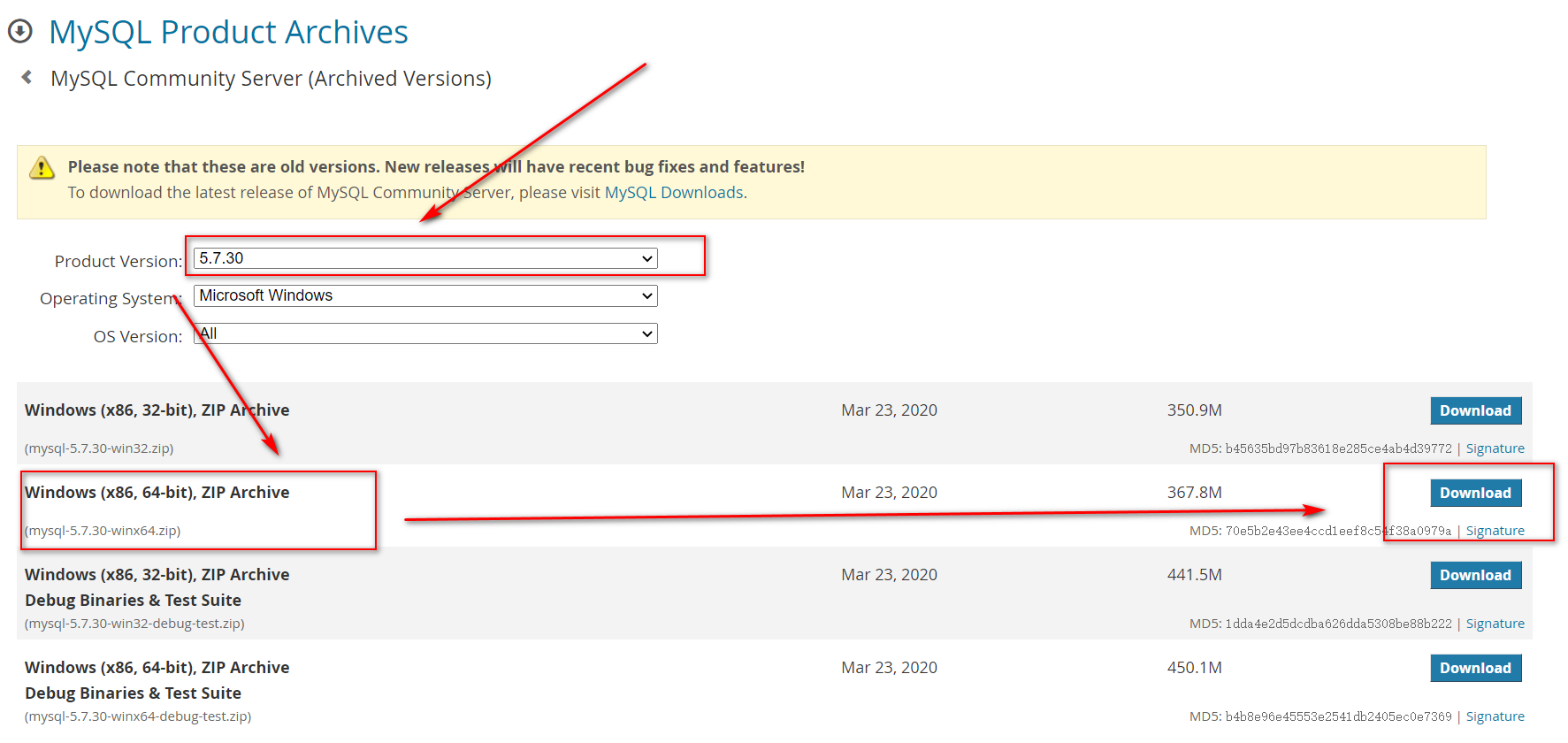This screenshot has height=743, width=1568.
Task: Click MySQL Community Server (Archived Versions) title
Action: point(271,79)
